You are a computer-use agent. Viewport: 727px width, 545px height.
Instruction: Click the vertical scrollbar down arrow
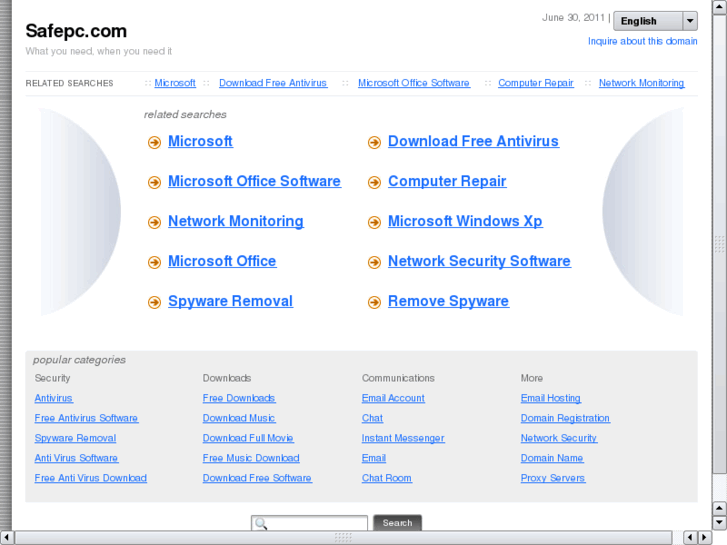click(x=719, y=522)
